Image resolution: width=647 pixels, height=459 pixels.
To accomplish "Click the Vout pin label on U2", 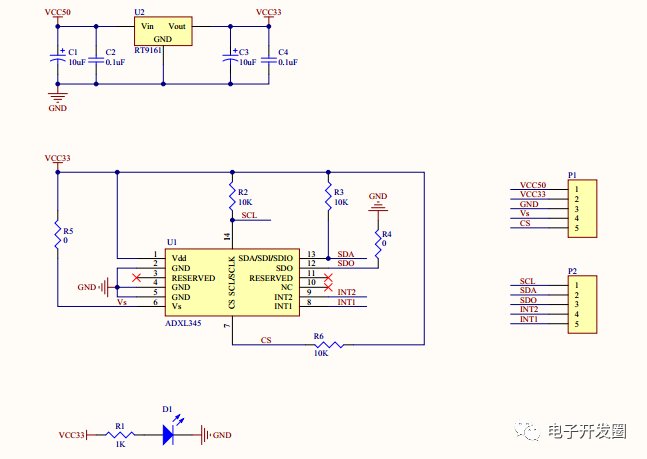I will coord(177,26).
